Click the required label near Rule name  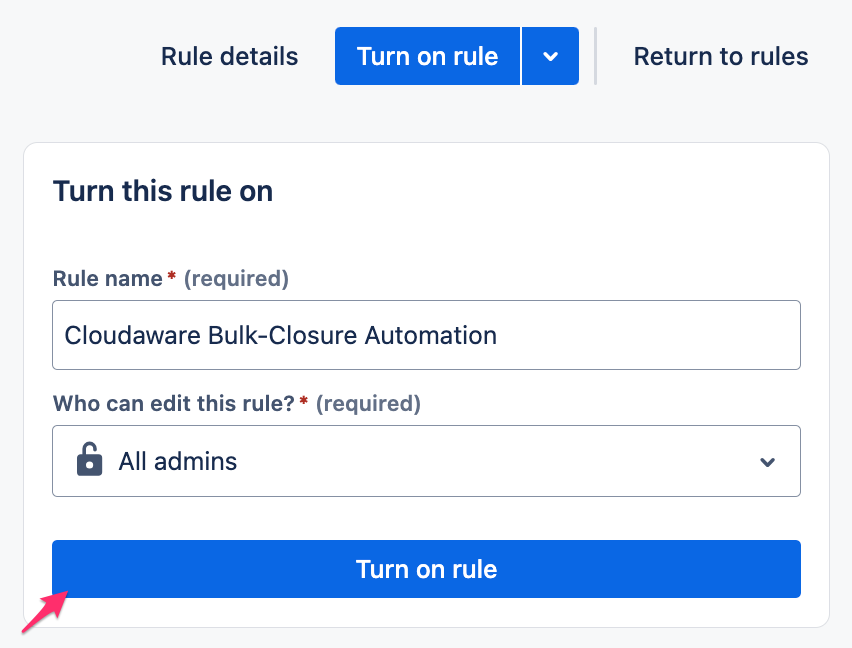pyautogui.click(x=236, y=278)
